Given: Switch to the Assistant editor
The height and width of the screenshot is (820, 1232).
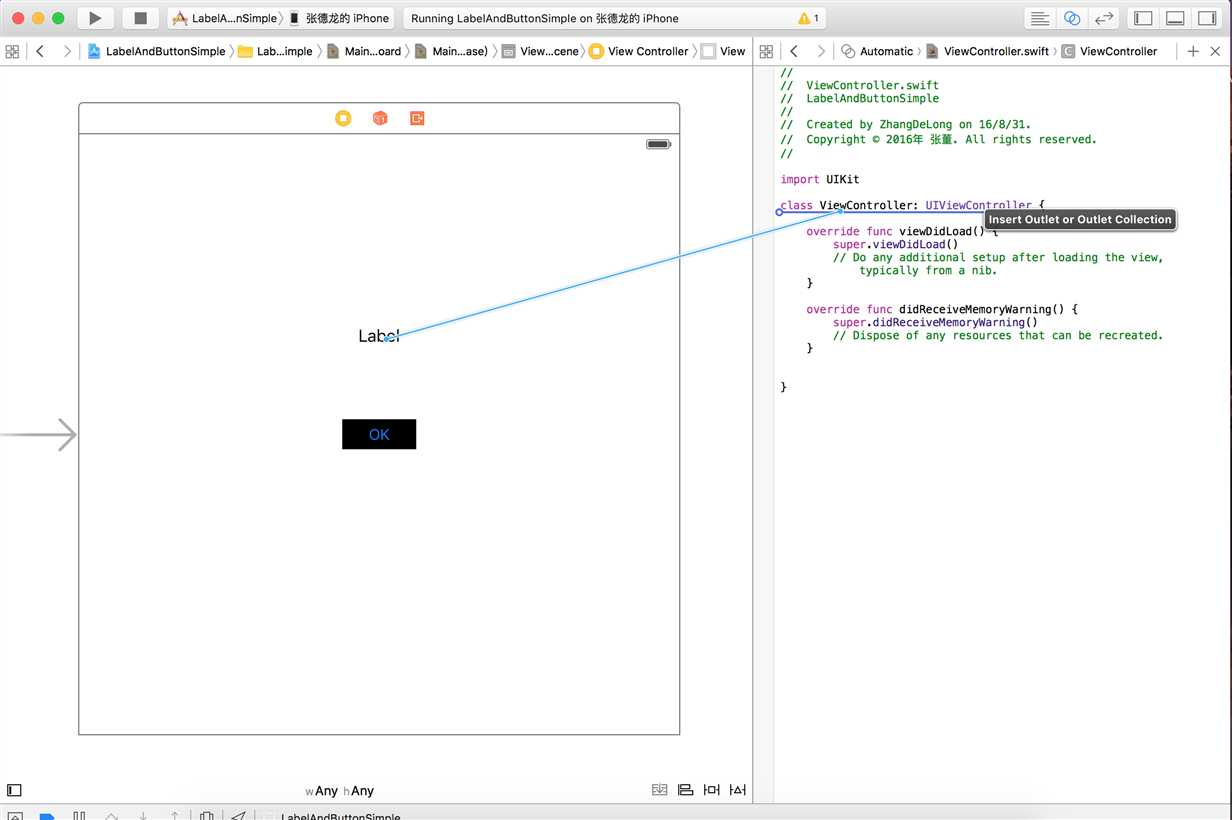Looking at the screenshot, I should pos(1072,18).
